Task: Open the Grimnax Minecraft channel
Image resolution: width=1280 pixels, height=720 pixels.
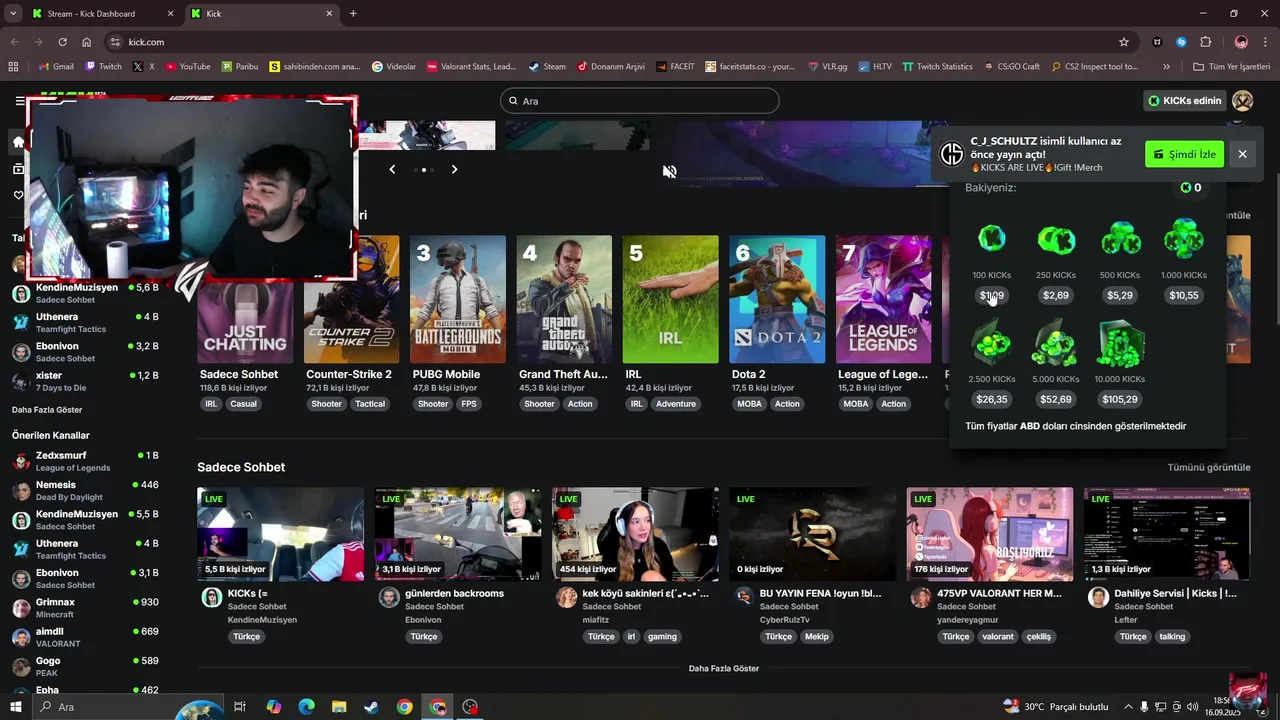Action: (x=85, y=608)
